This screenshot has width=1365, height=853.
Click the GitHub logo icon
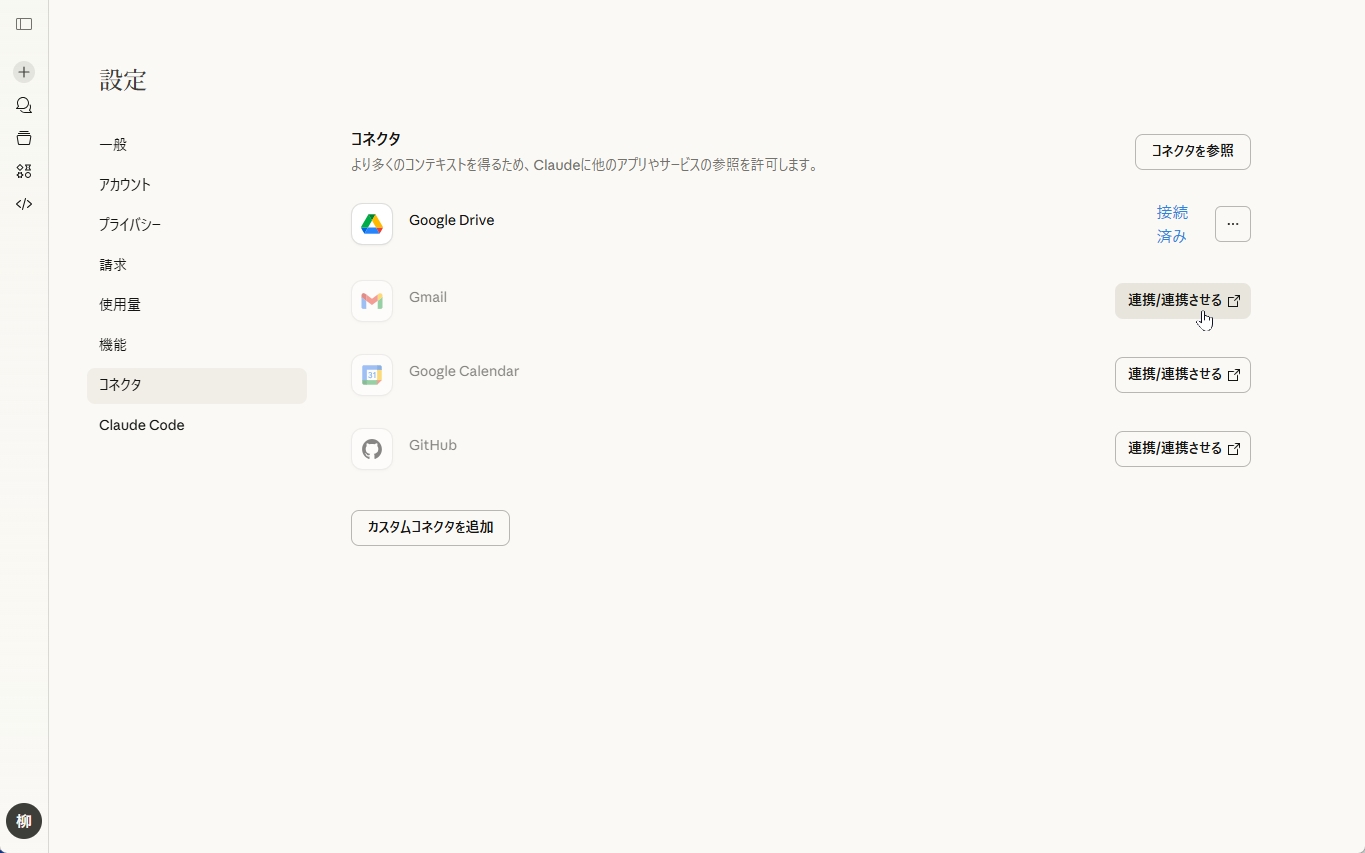click(x=371, y=449)
